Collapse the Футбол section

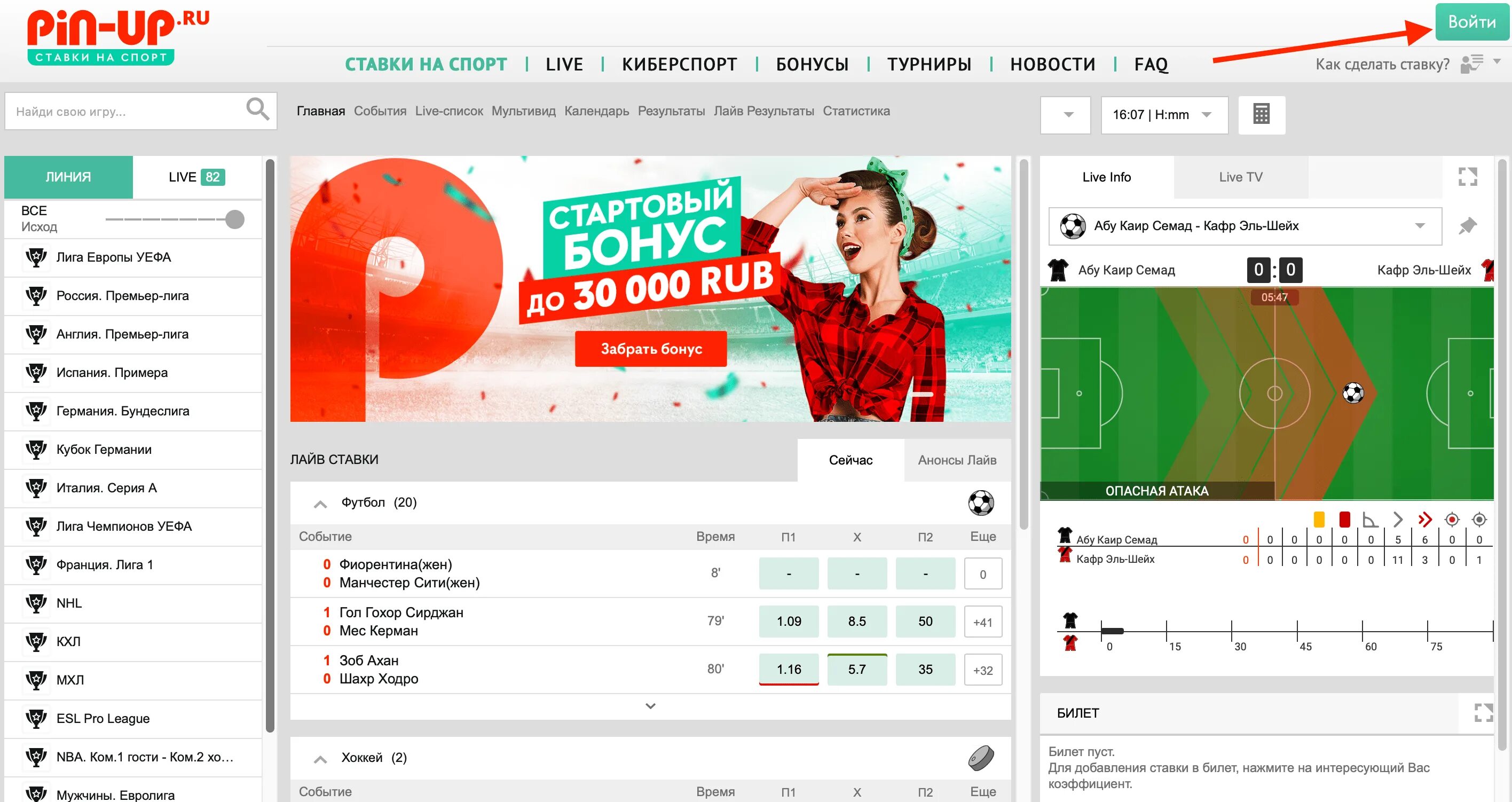tap(320, 504)
